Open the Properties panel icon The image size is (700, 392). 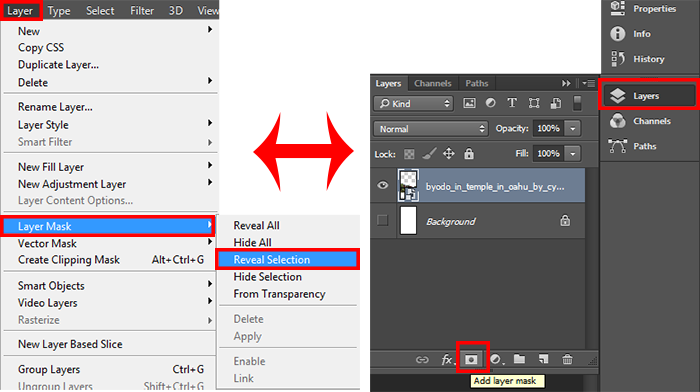[617, 8]
